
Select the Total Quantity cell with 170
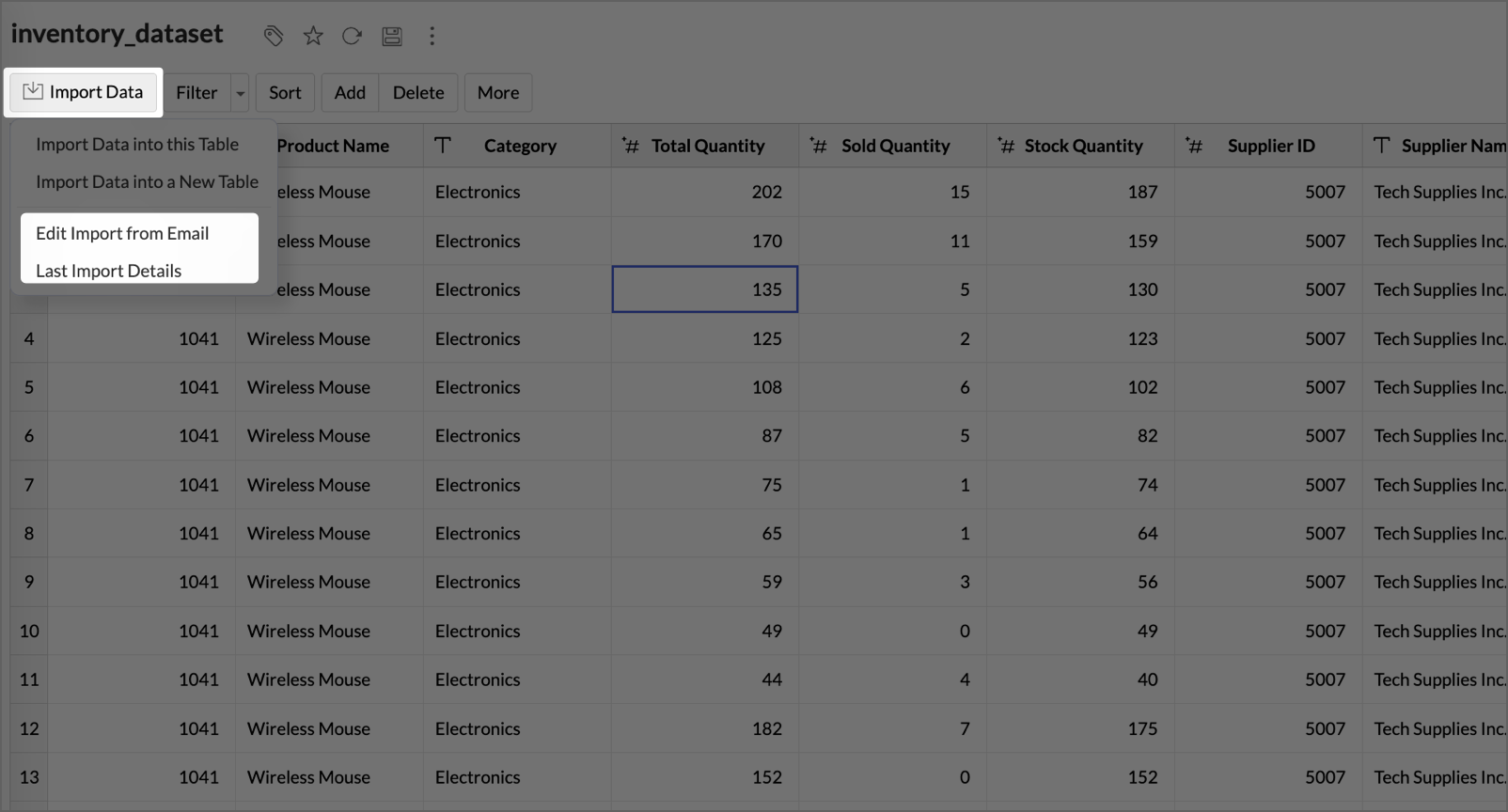pos(705,241)
